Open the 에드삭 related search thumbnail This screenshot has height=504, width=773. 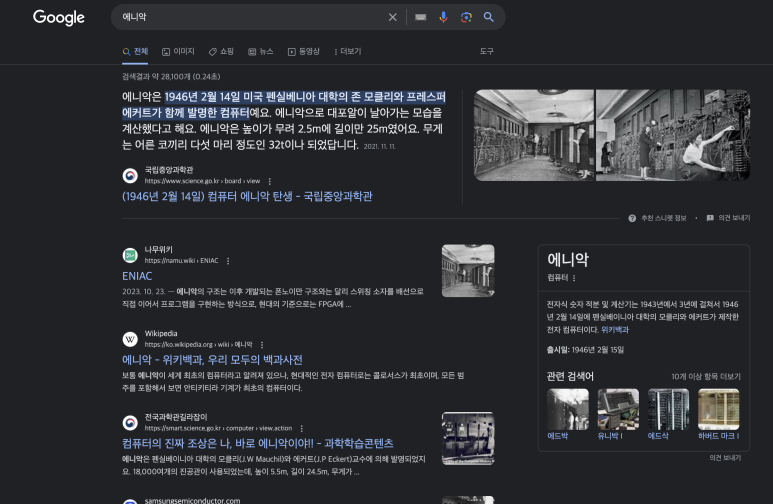coord(668,409)
